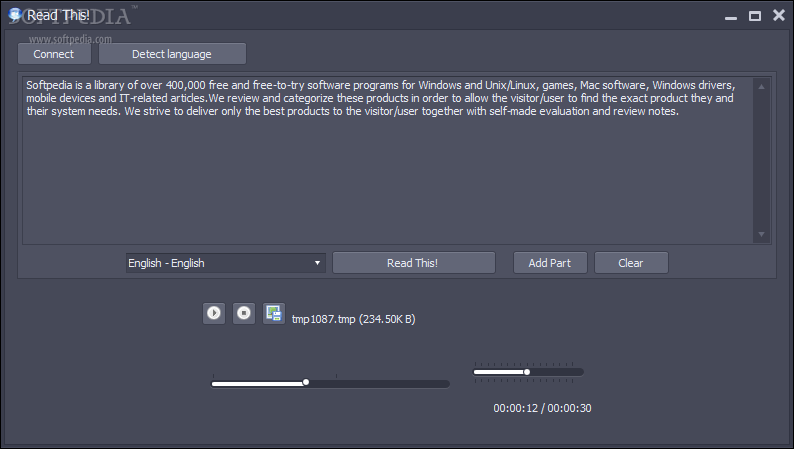The image size is (794, 449).
Task: Open the English - English language dropdown
Action: tap(226, 263)
